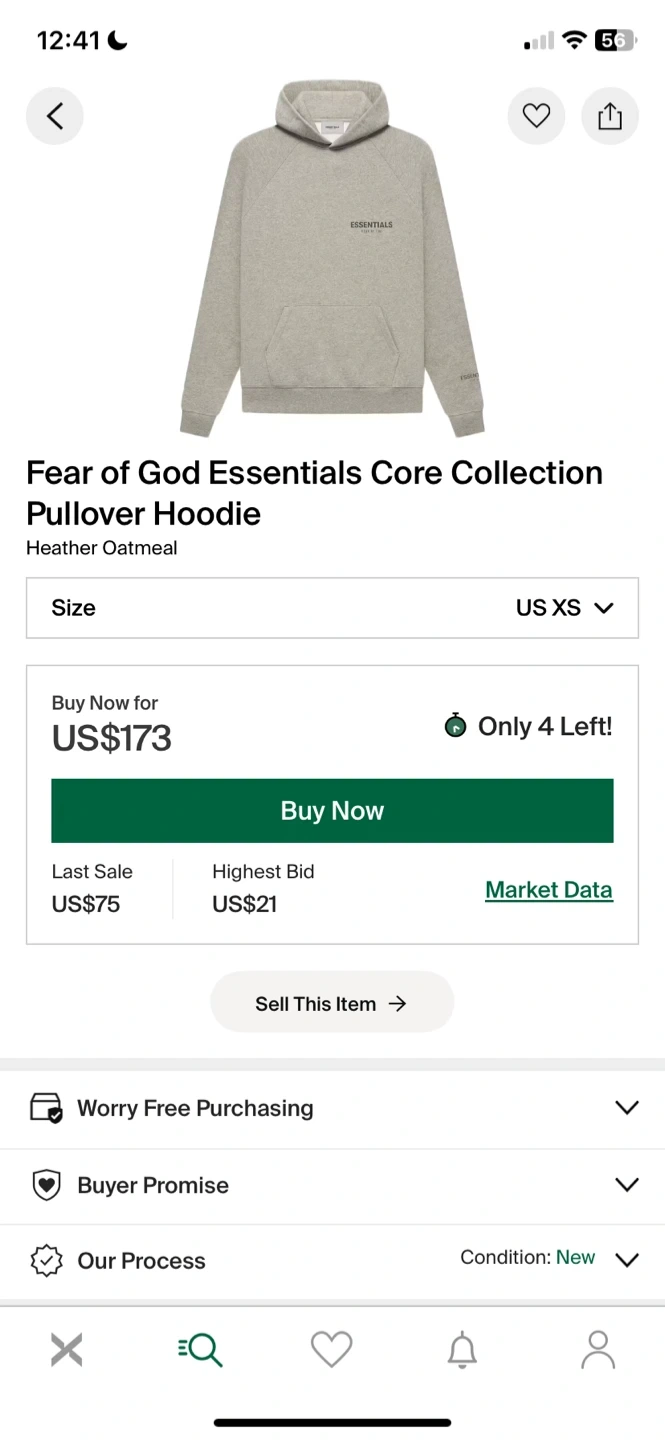This screenshot has height=1440, width=665.
Task: Tap the Our Process verified badge icon
Action: coord(47,1261)
